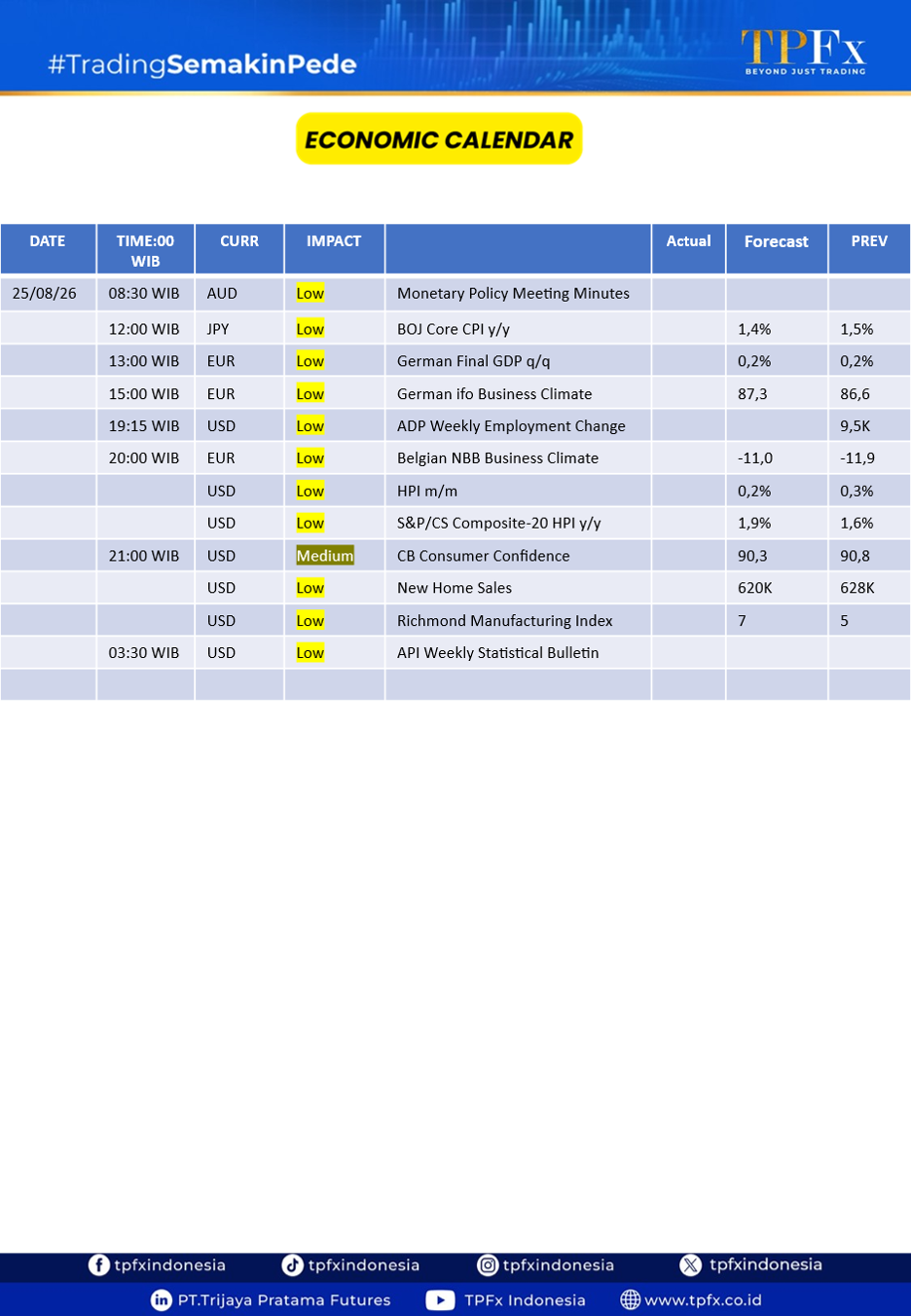The height and width of the screenshot is (1316, 911).
Task: Click the TikTok icon in the footer
Action: coord(292,1264)
